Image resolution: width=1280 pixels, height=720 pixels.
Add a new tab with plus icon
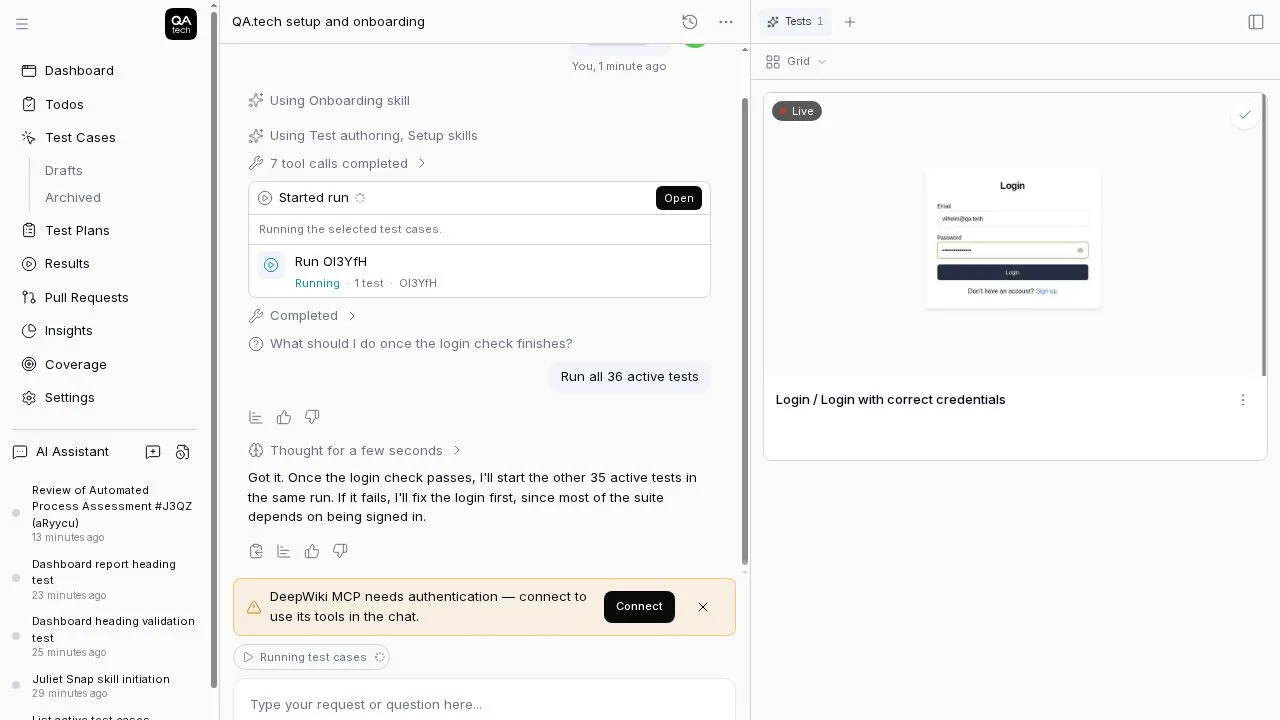(x=850, y=22)
